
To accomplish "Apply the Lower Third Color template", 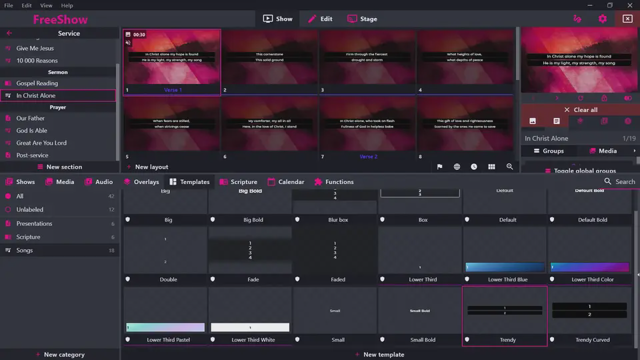I will tap(589, 255).
